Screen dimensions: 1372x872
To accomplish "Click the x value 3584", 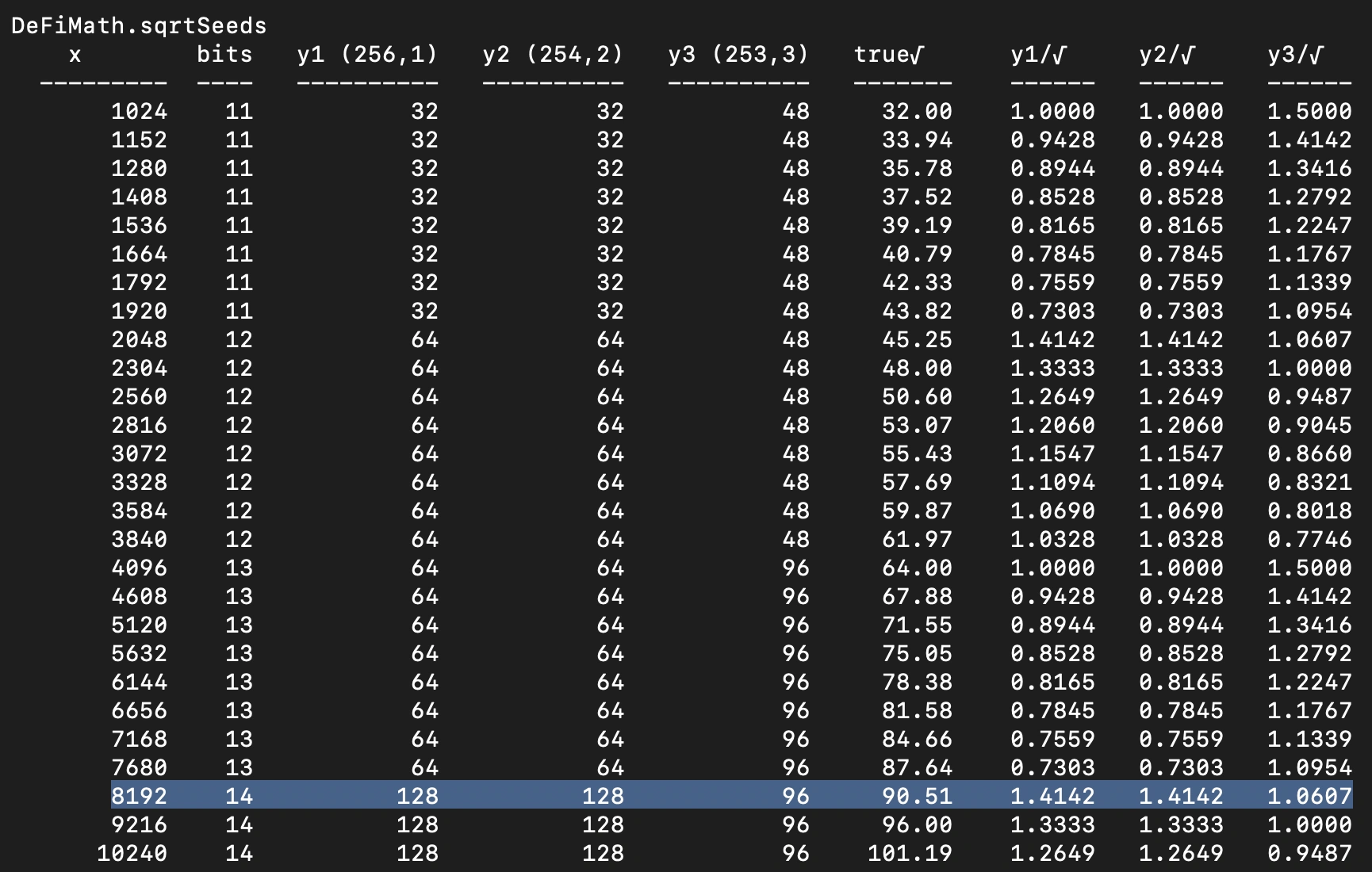I will click(139, 511).
